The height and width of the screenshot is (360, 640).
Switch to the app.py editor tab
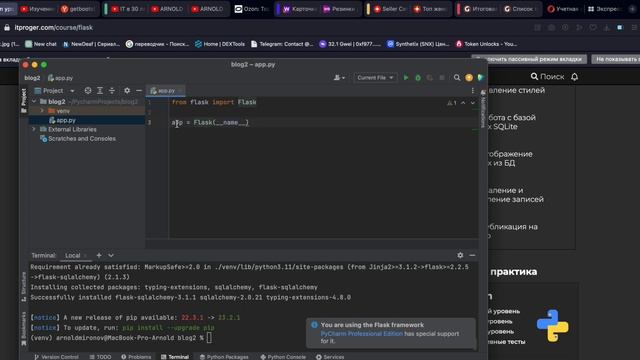(x=167, y=91)
